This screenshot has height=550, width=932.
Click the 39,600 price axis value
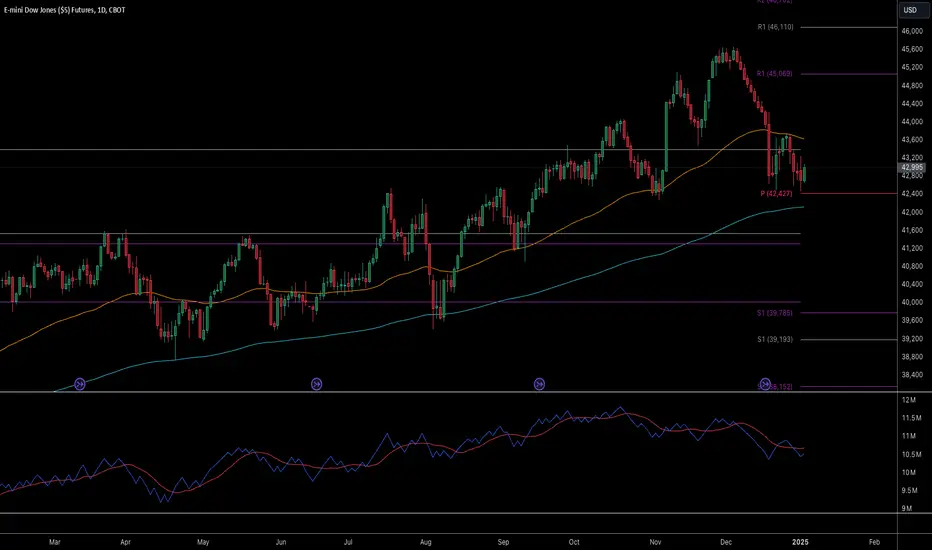coord(912,320)
